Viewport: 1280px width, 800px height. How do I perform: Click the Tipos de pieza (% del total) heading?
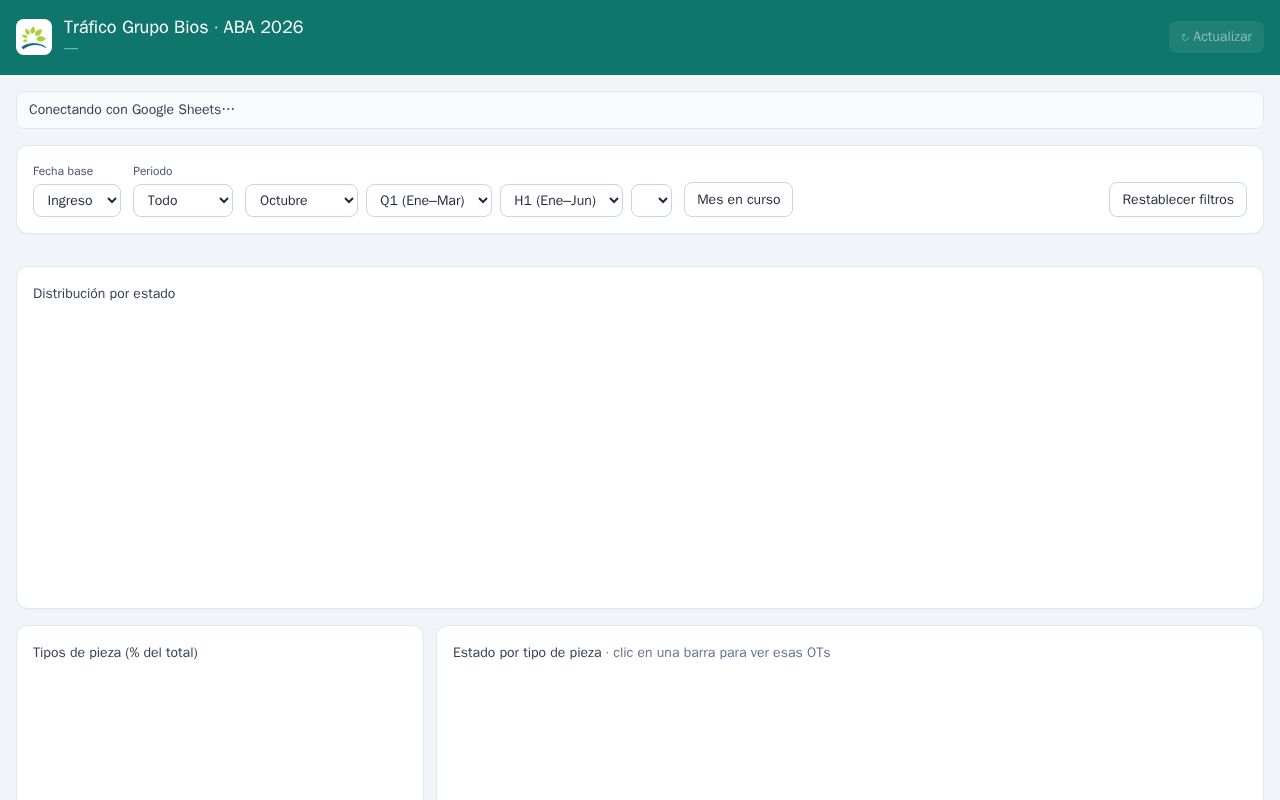pos(115,653)
